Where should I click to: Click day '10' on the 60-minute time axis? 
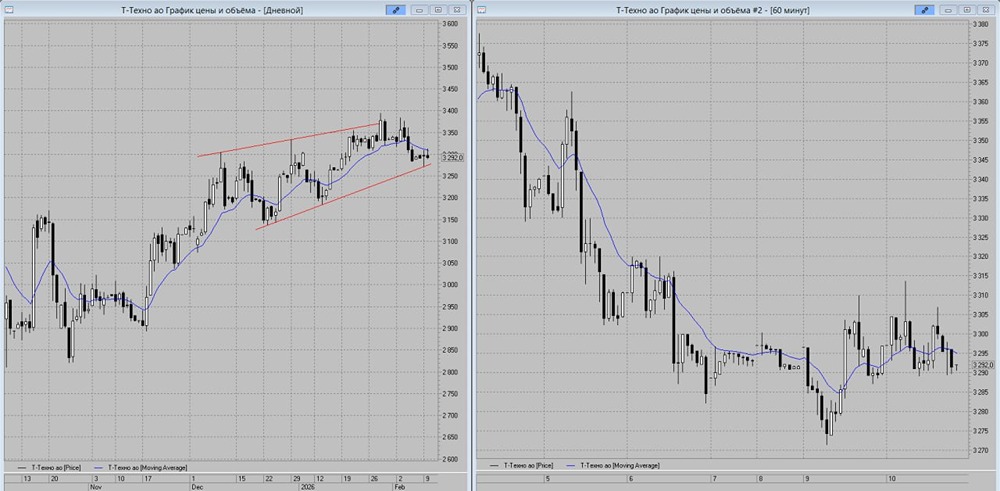point(892,479)
